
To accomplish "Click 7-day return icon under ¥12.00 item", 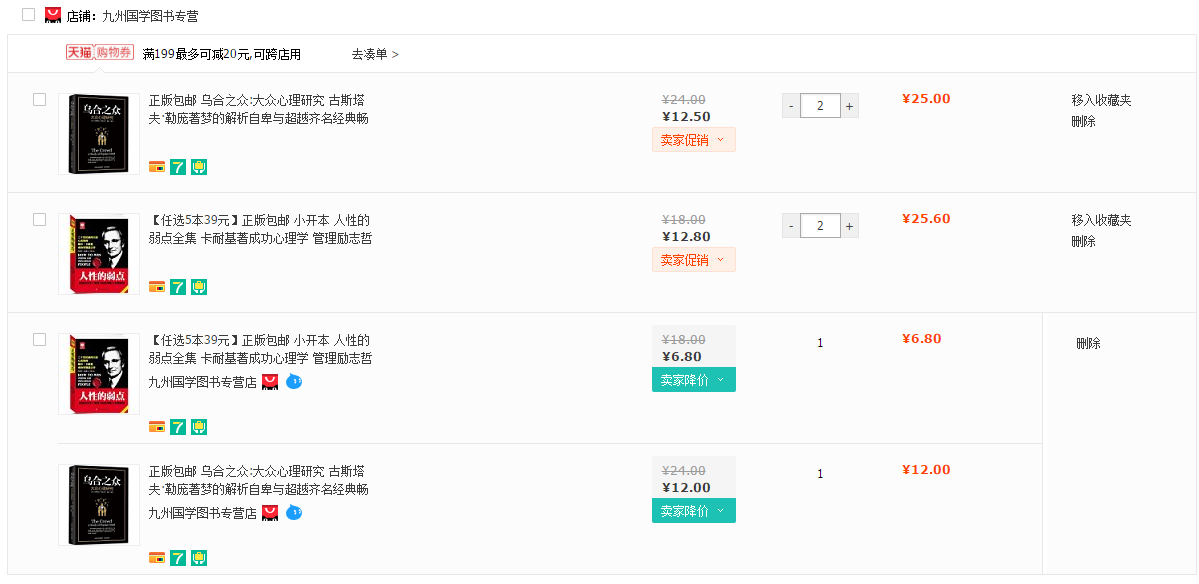I will click(x=178, y=558).
